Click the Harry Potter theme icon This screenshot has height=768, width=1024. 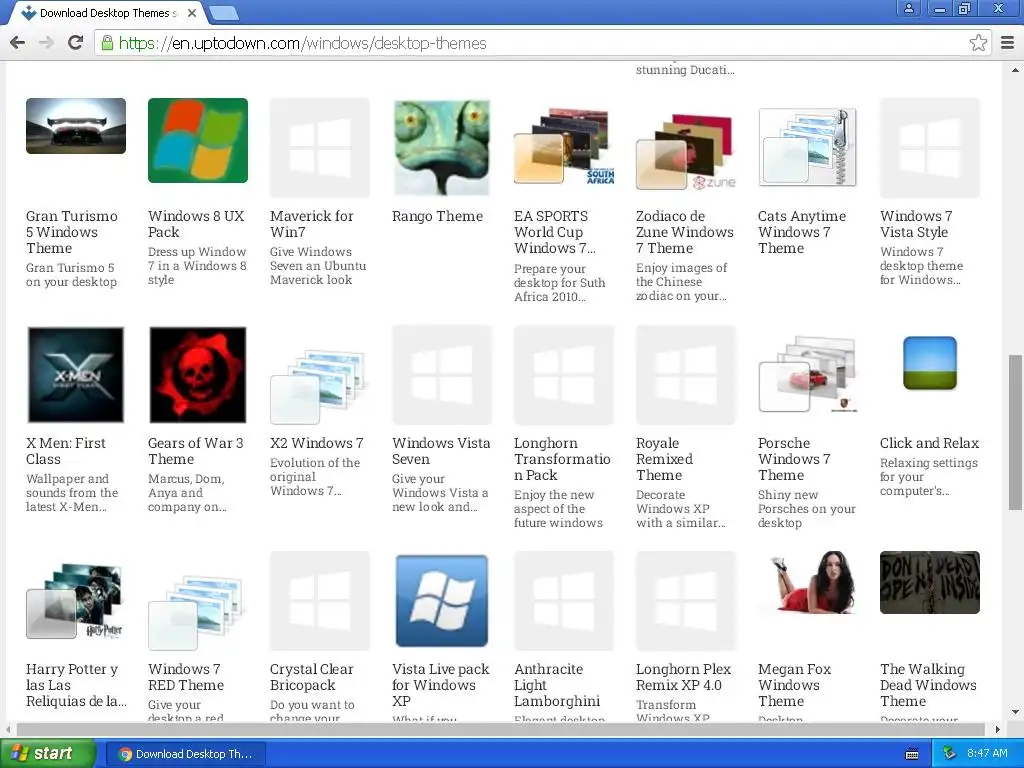74,601
